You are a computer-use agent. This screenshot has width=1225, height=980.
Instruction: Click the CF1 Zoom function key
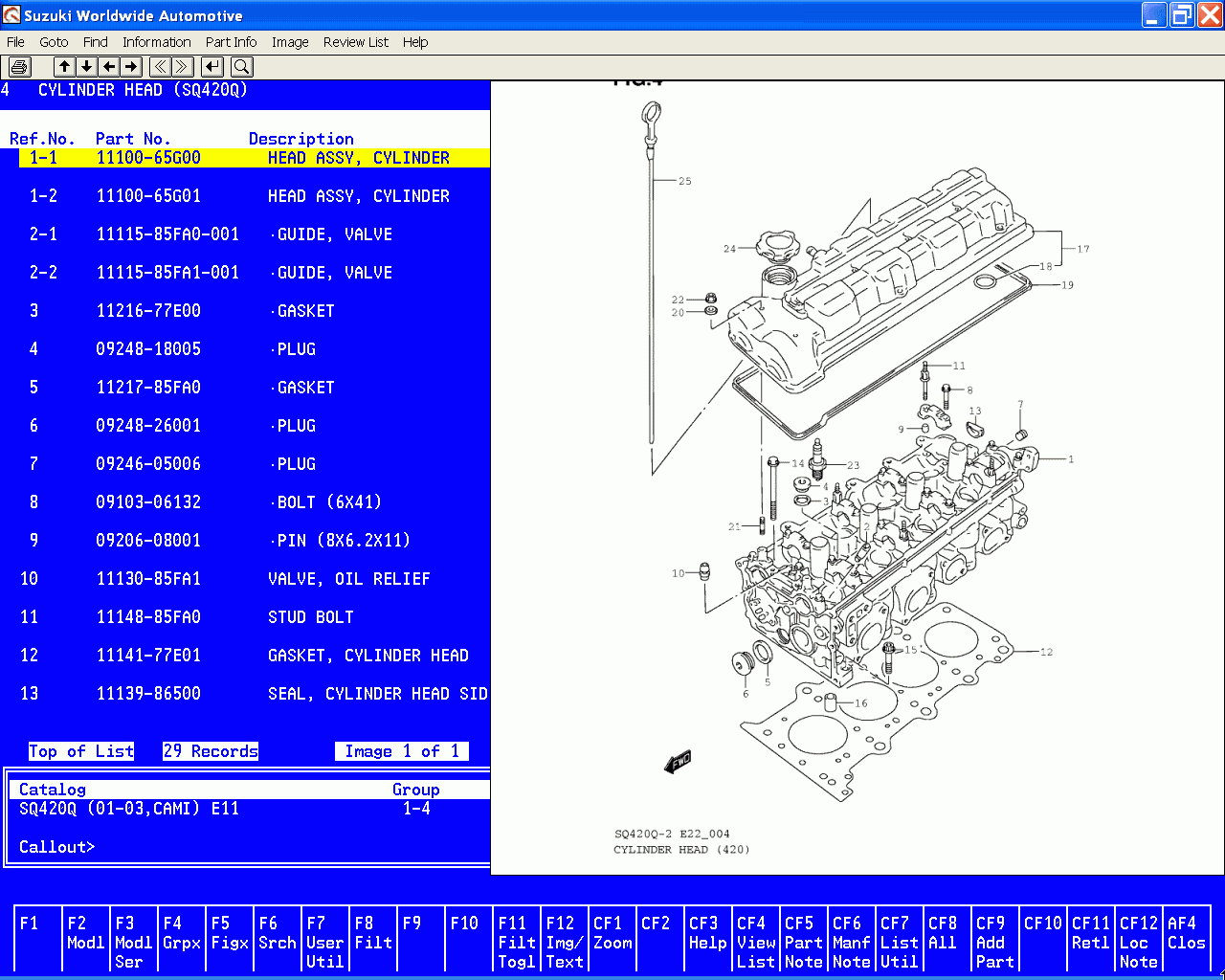click(x=612, y=939)
